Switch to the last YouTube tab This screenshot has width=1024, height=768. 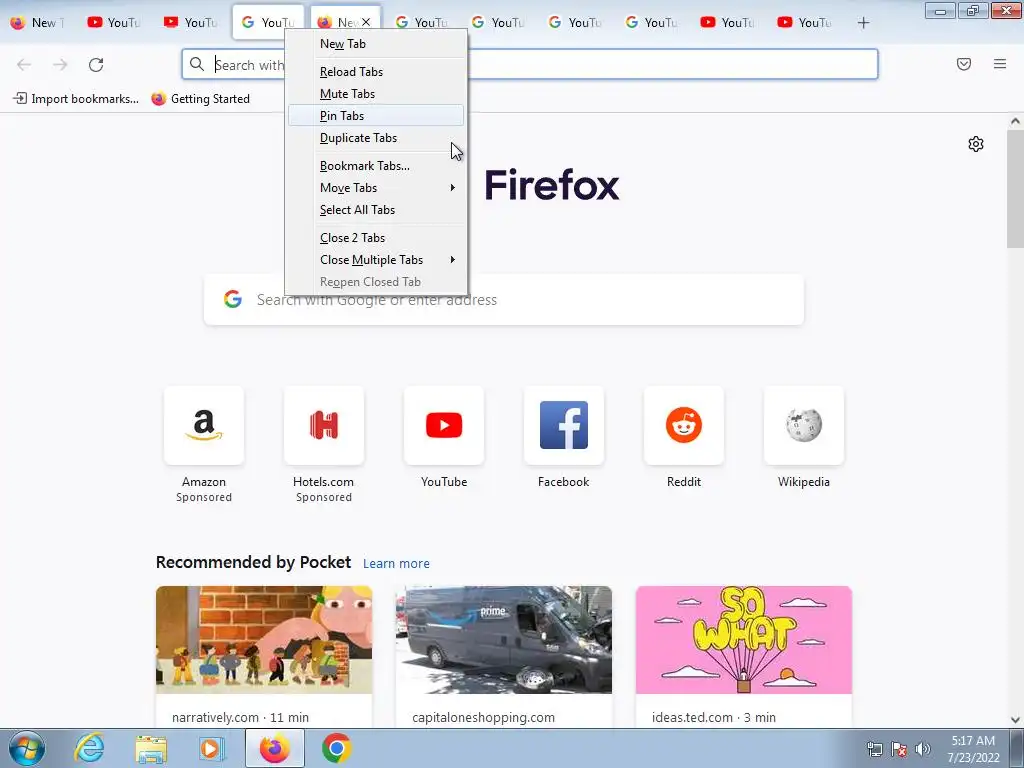click(804, 23)
